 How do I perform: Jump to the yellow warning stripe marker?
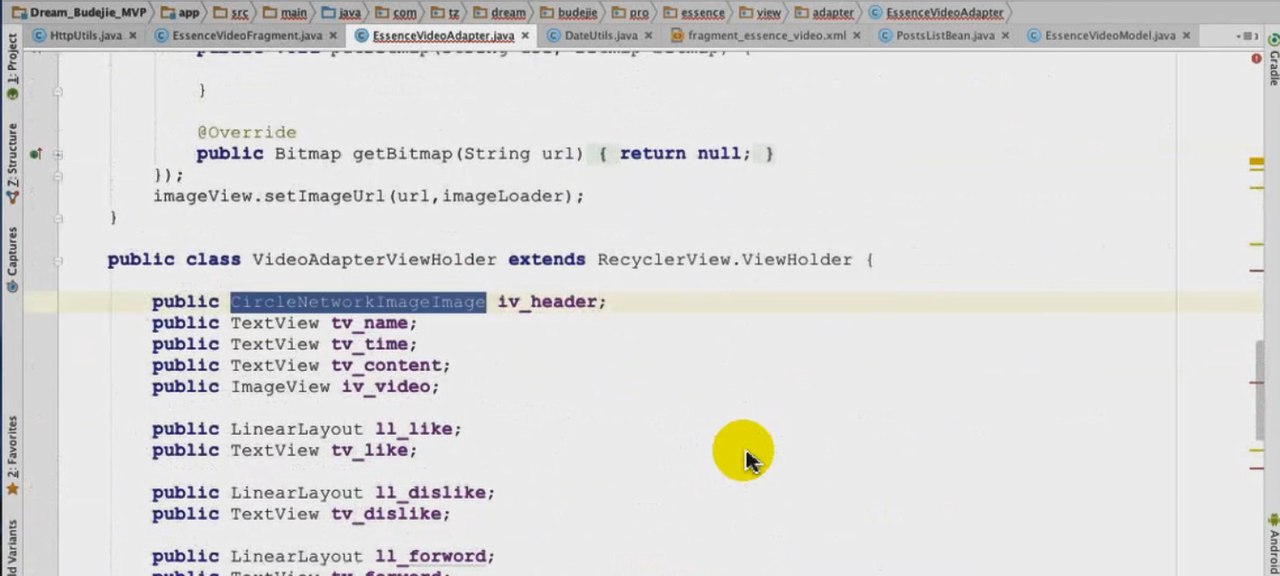click(x=1256, y=161)
